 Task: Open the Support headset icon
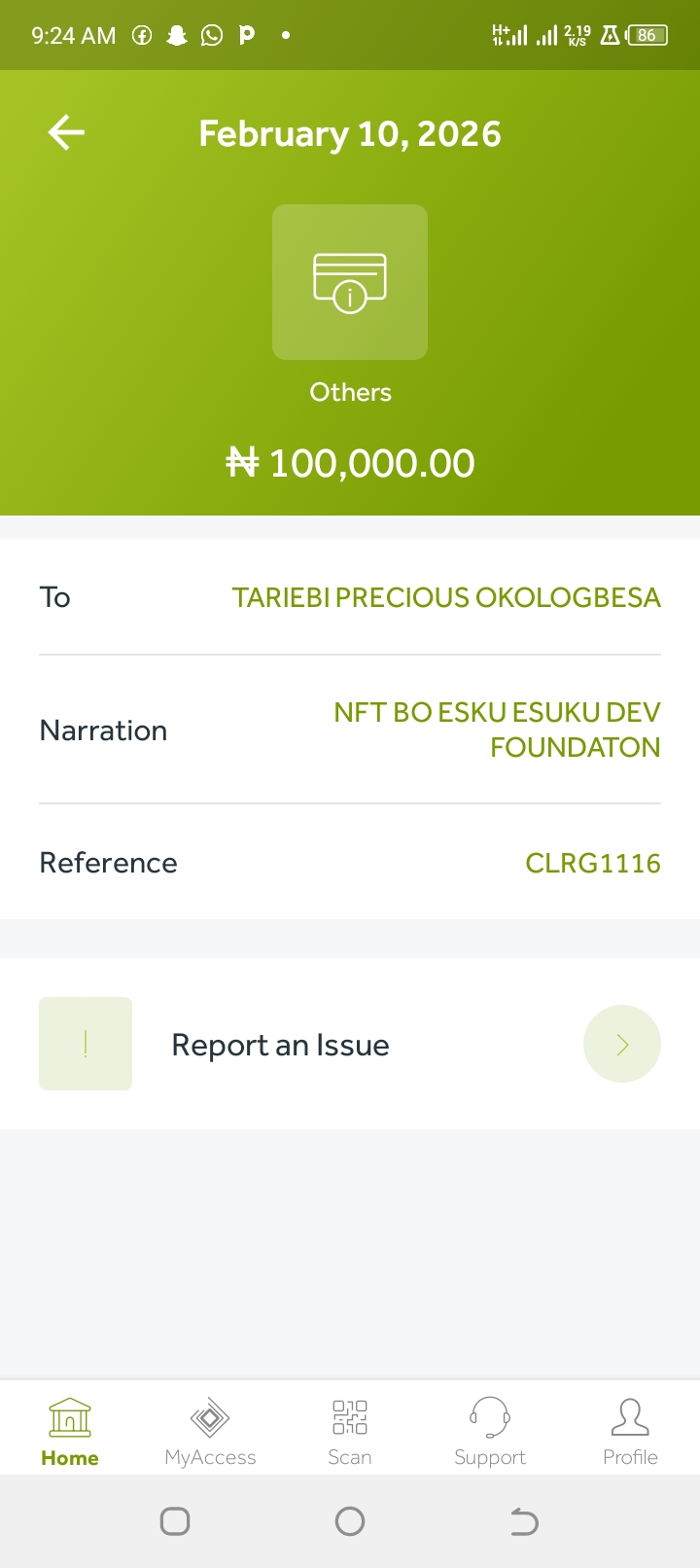click(x=490, y=1418)
